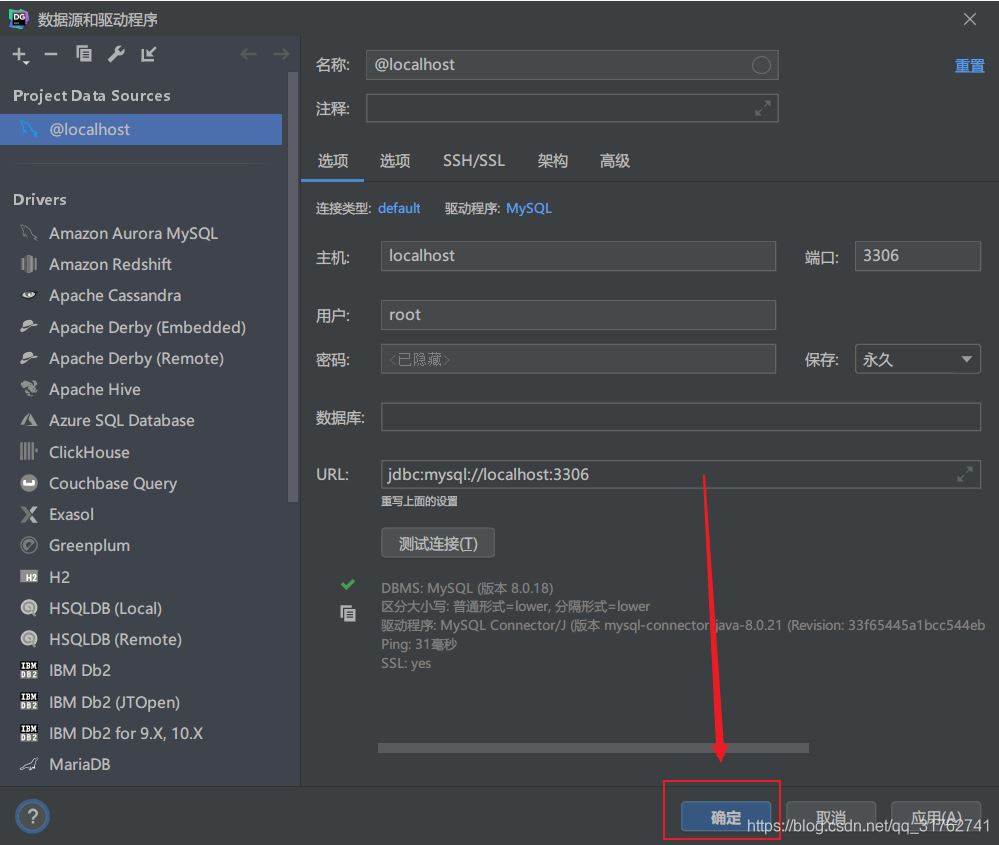
Task: Expand the comment field with its expand icon
Action: click(x=762, y=109)
